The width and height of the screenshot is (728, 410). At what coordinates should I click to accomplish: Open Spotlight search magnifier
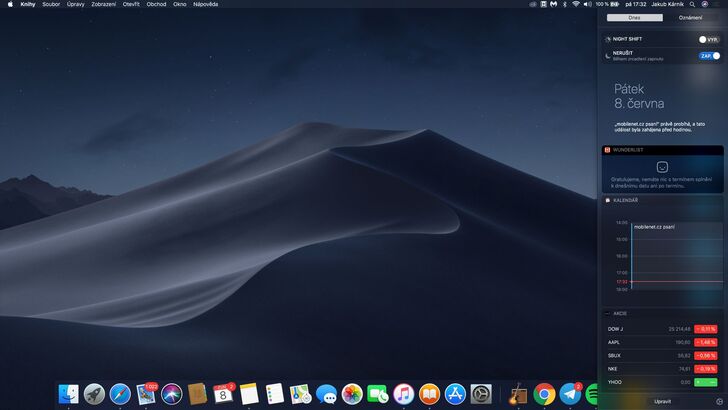692,4
